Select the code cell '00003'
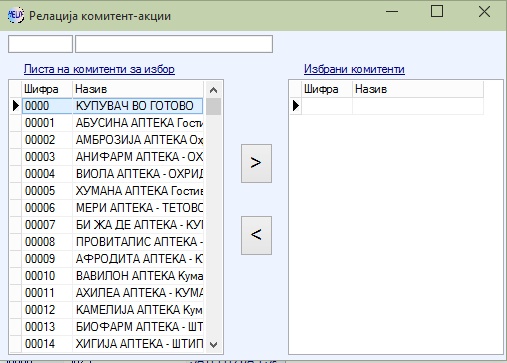This screenshot has width=507, height=363. (x=47, y=157)
